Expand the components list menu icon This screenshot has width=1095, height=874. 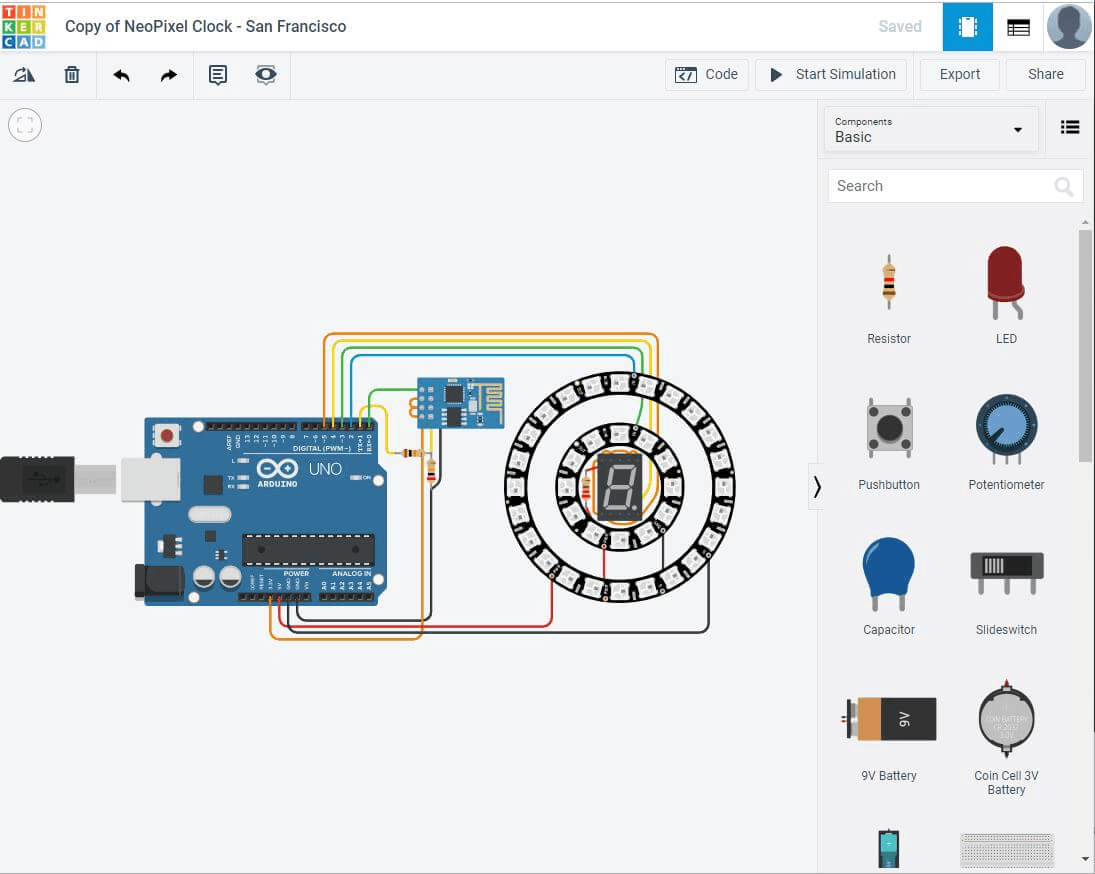pos(1070,127)
